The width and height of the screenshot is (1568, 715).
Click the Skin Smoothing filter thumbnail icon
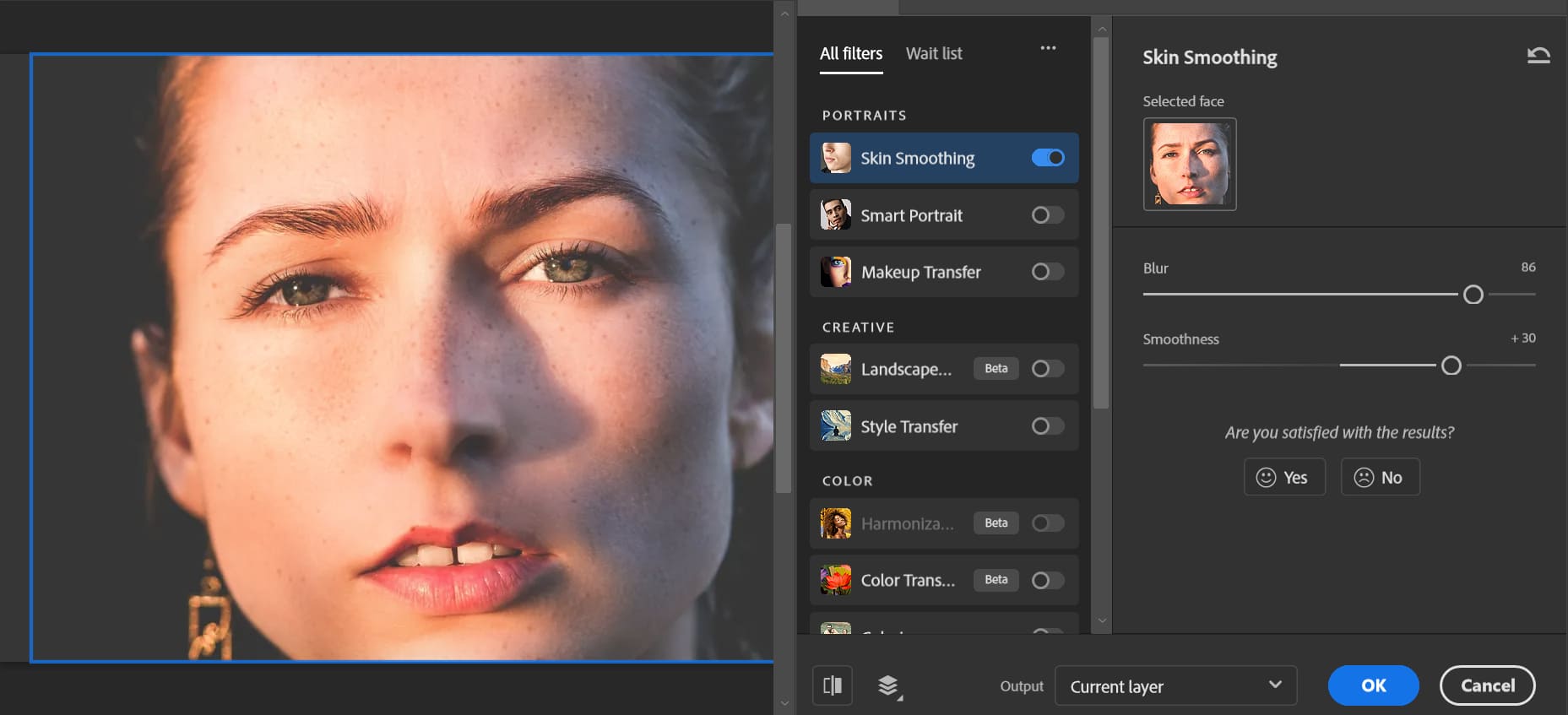coord(836,158)
